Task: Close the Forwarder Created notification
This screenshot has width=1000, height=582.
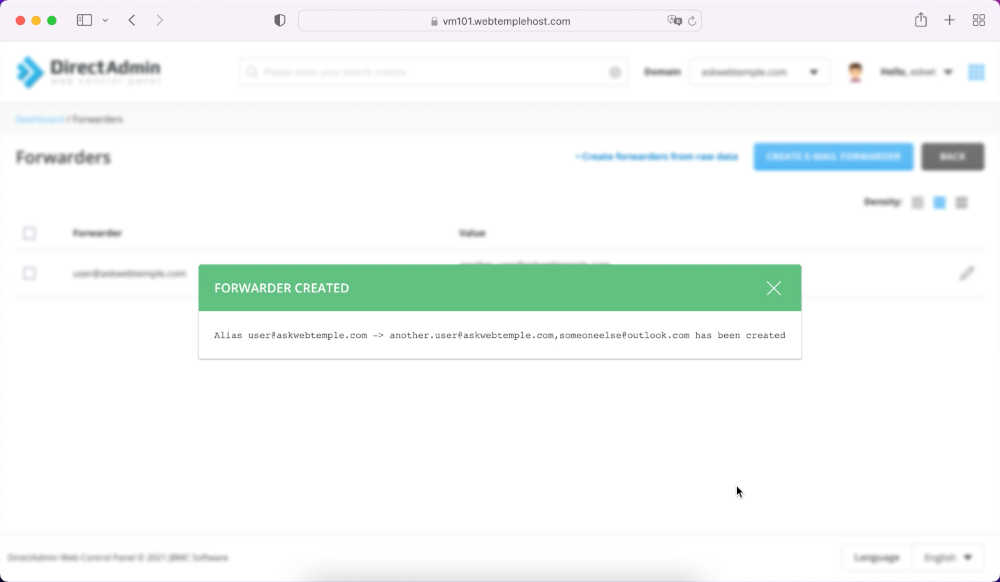Action: 774,288
